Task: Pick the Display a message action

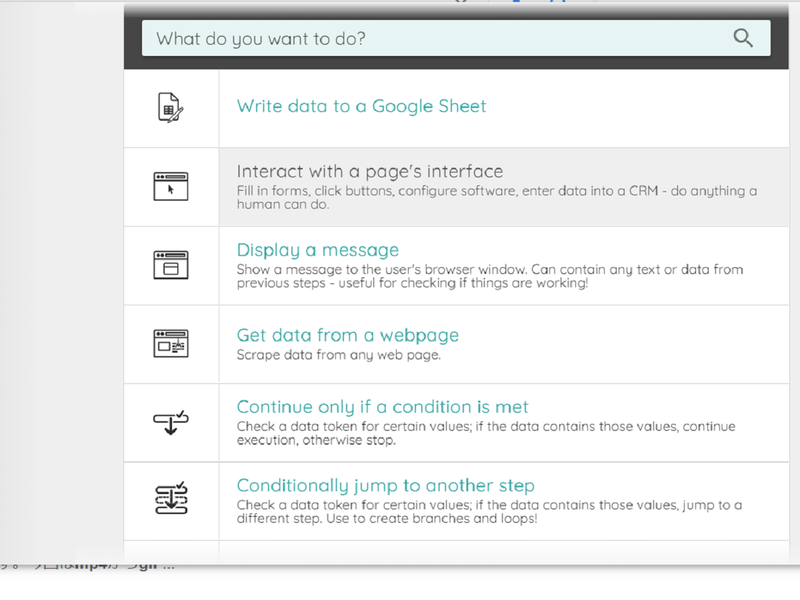Action: click(x=317, y=250)
